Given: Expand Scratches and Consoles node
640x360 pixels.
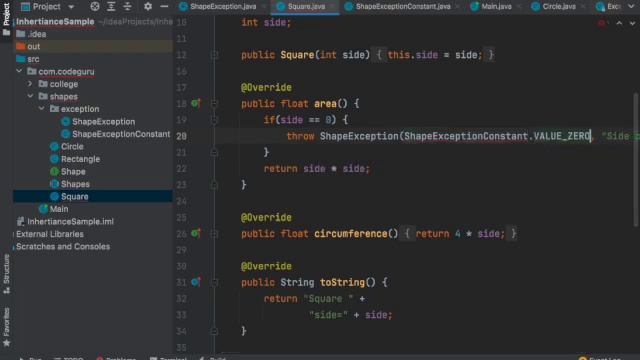Looking at the screenshot, I should pos(13,247).
